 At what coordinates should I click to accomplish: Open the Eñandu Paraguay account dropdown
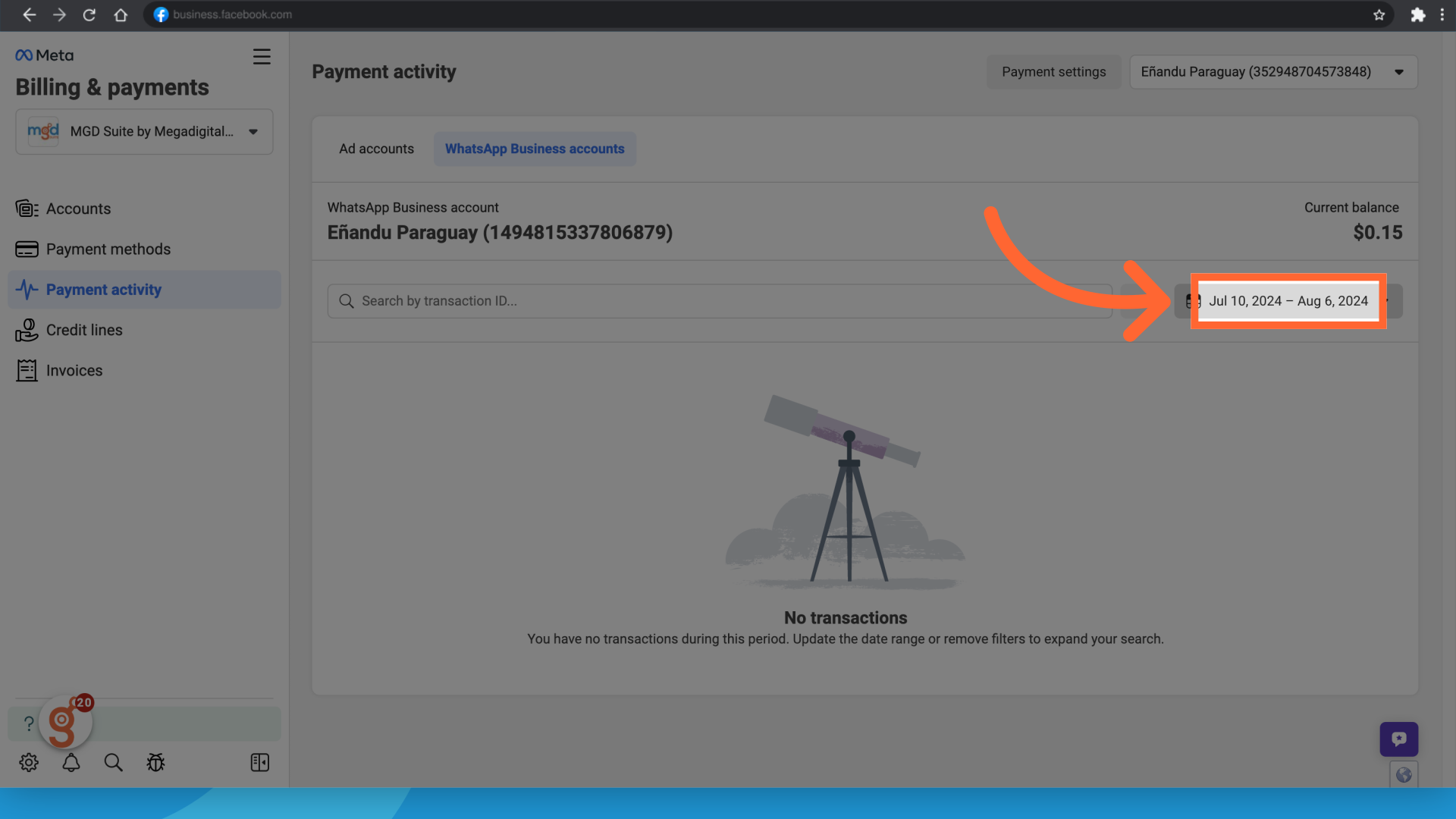tap(1273, 72)
